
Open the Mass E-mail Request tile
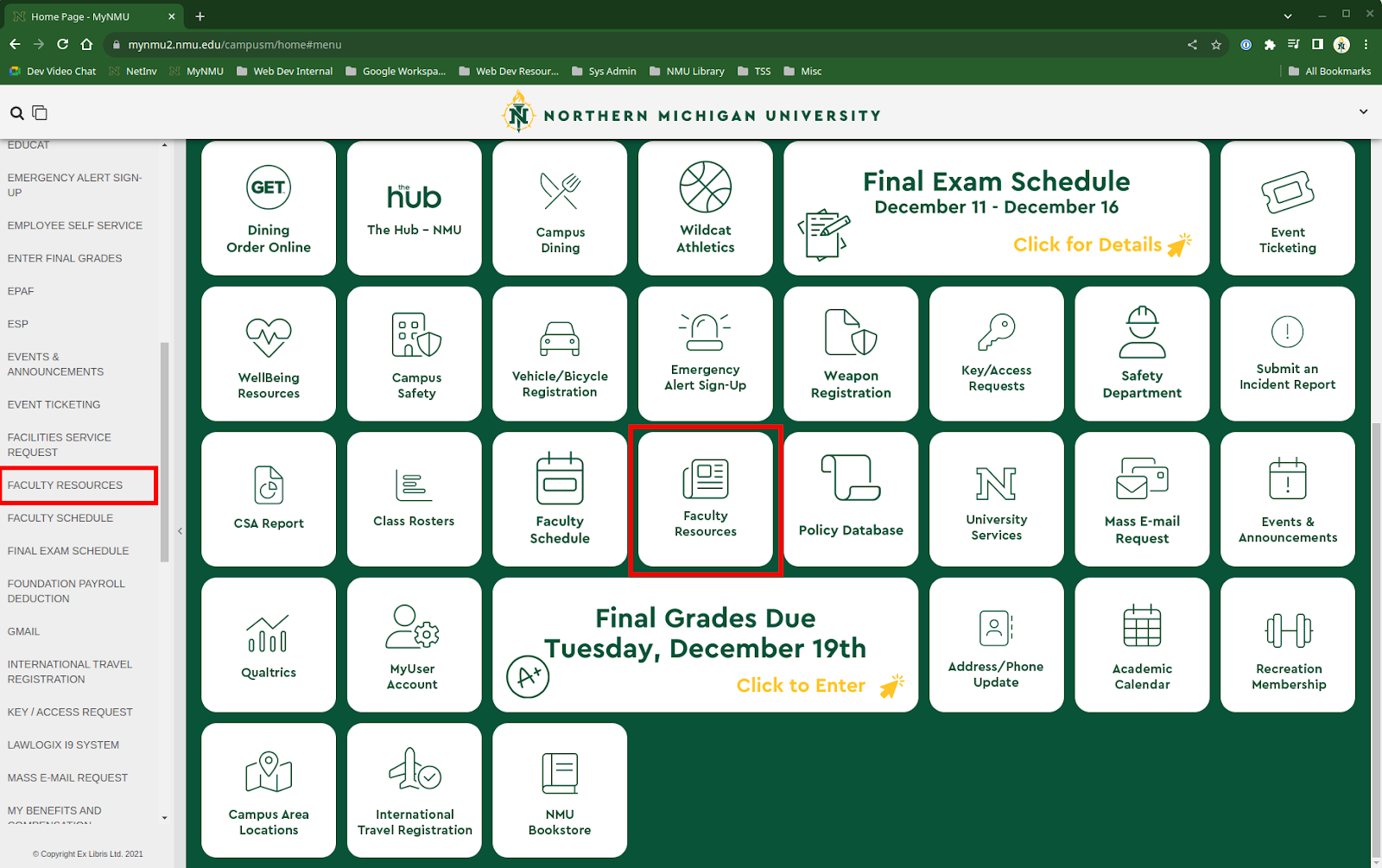coord(1142,499)
